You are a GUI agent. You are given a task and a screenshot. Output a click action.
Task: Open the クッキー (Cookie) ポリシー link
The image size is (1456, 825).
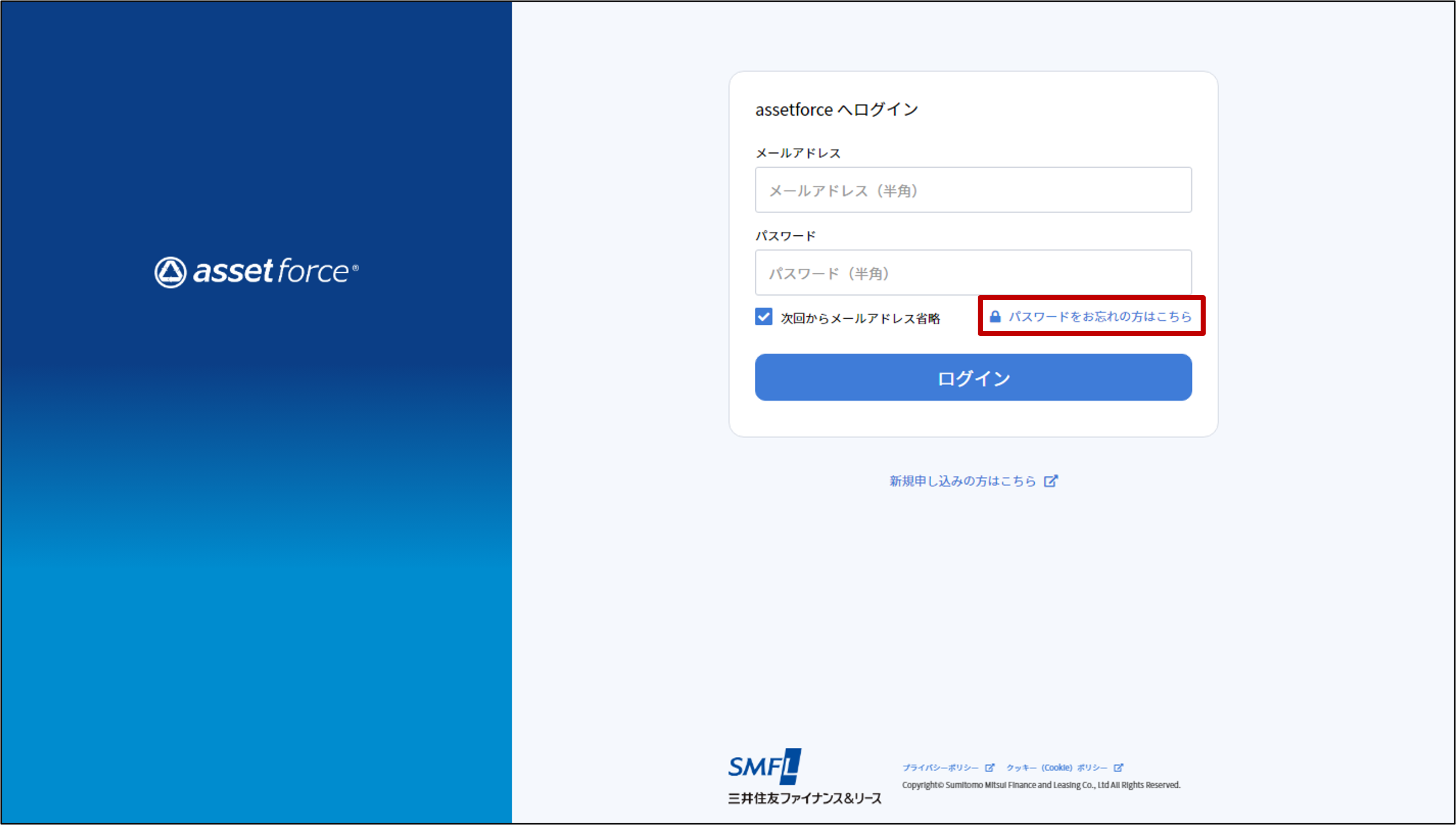[x=1056, y=767]
